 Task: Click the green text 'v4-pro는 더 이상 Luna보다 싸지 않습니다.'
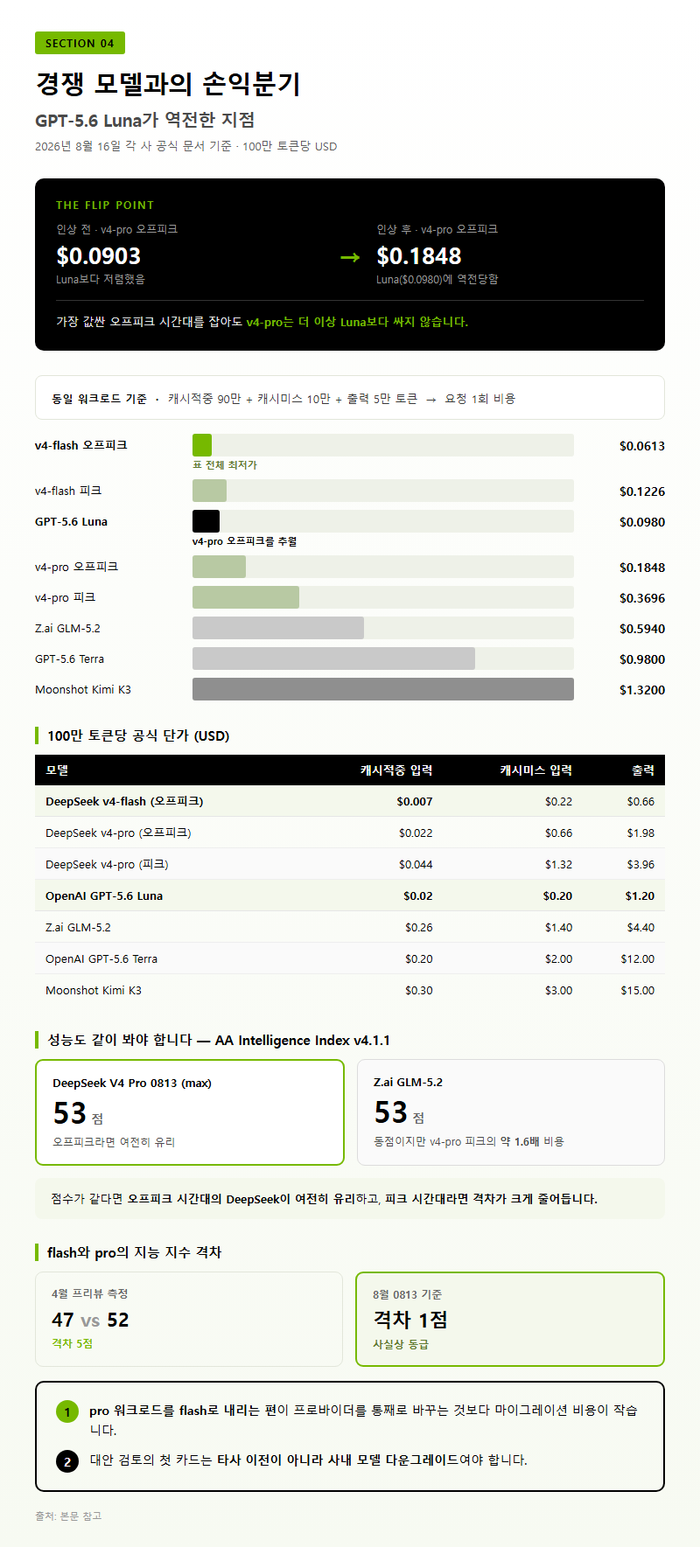coord(357,322)
